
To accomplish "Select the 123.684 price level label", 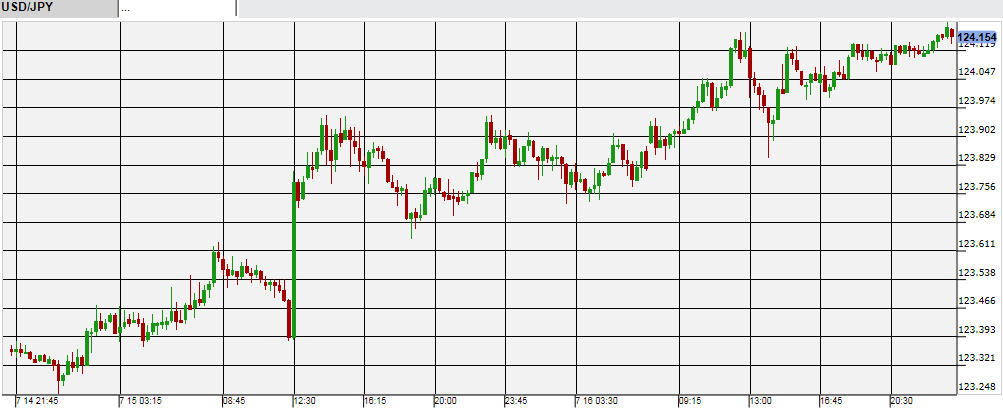I will 976,215.
